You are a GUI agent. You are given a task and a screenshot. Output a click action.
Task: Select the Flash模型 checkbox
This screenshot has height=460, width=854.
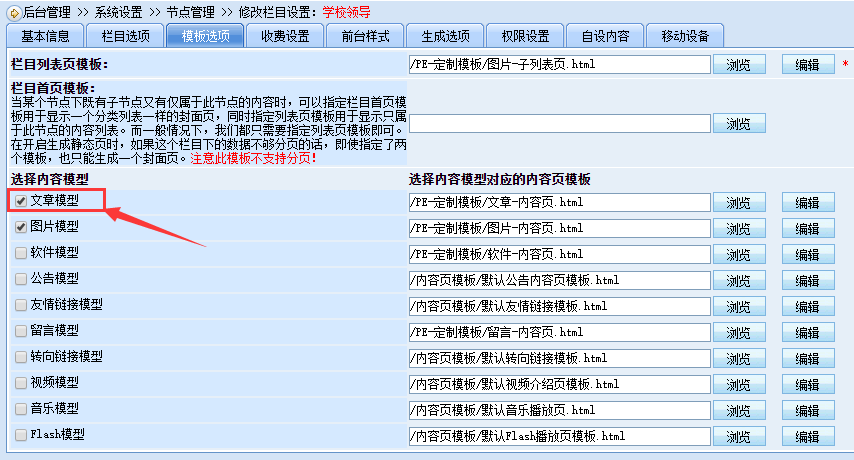pos(21,435)
